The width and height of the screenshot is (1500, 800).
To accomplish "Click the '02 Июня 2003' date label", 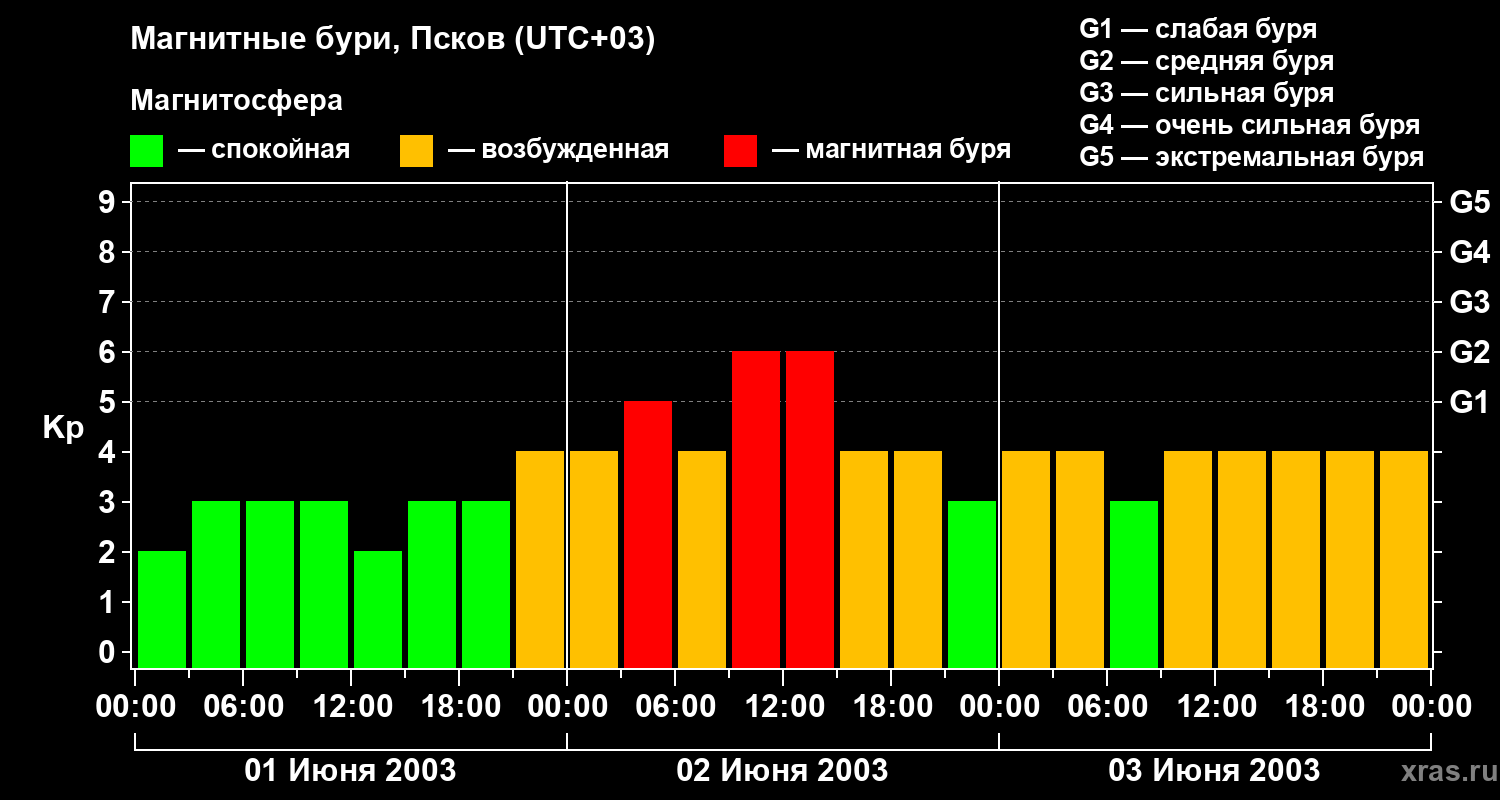I will (782, 771).
